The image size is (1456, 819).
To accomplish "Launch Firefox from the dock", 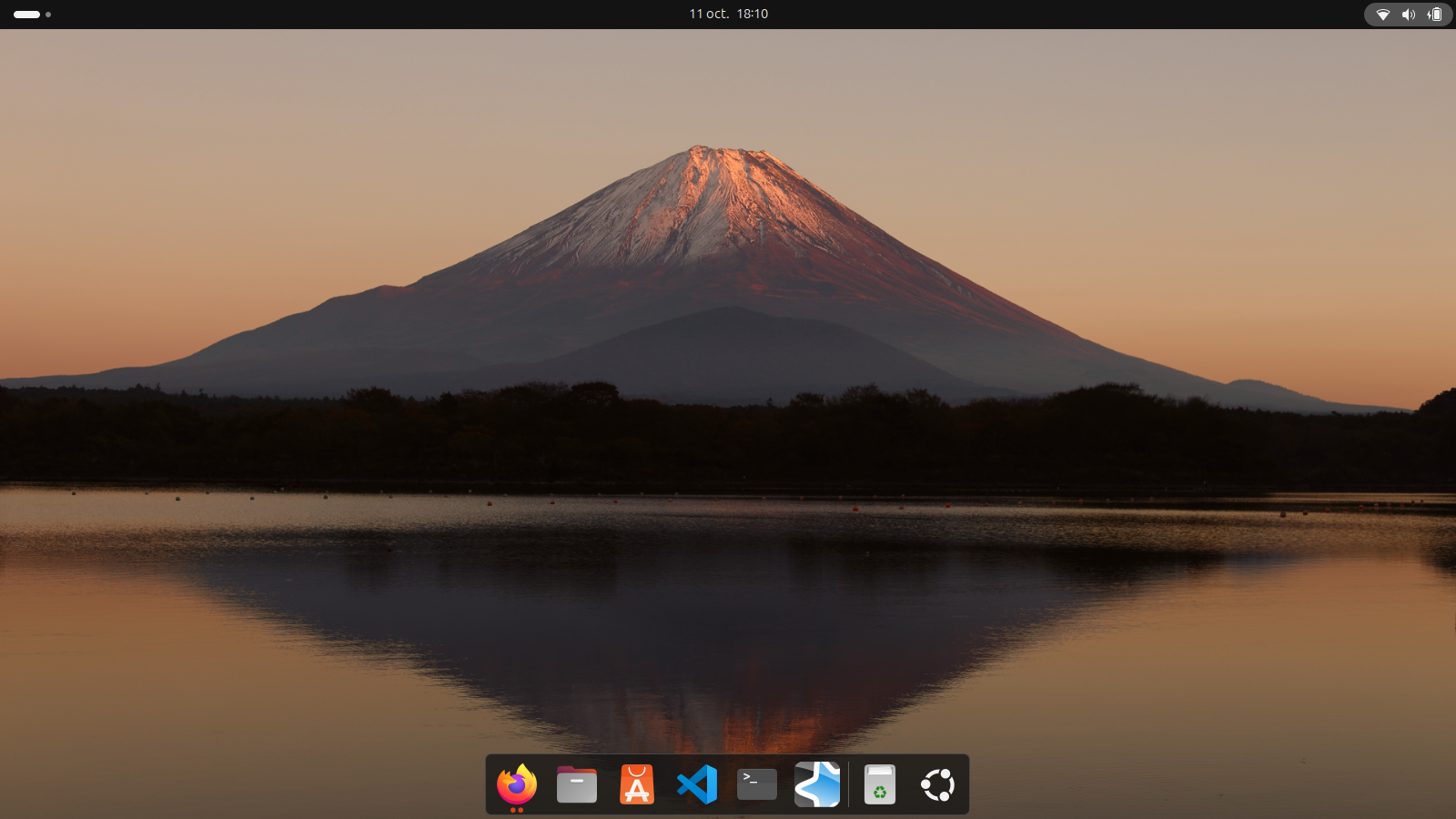I will [517, 784].
